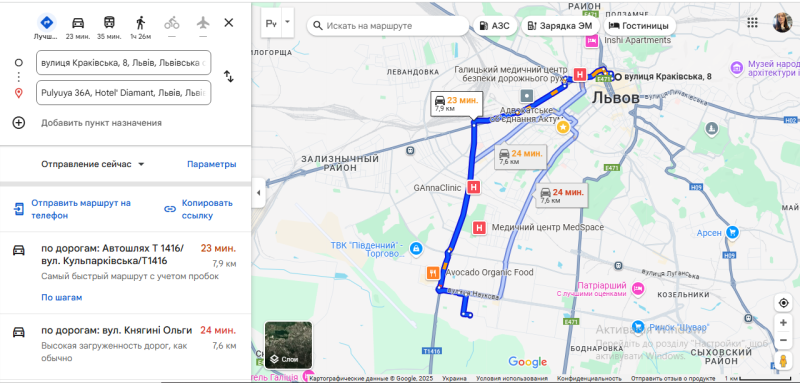800x383 pixels.
Task: Open route 'Параметры' options
Action: [x=212, y=164]
